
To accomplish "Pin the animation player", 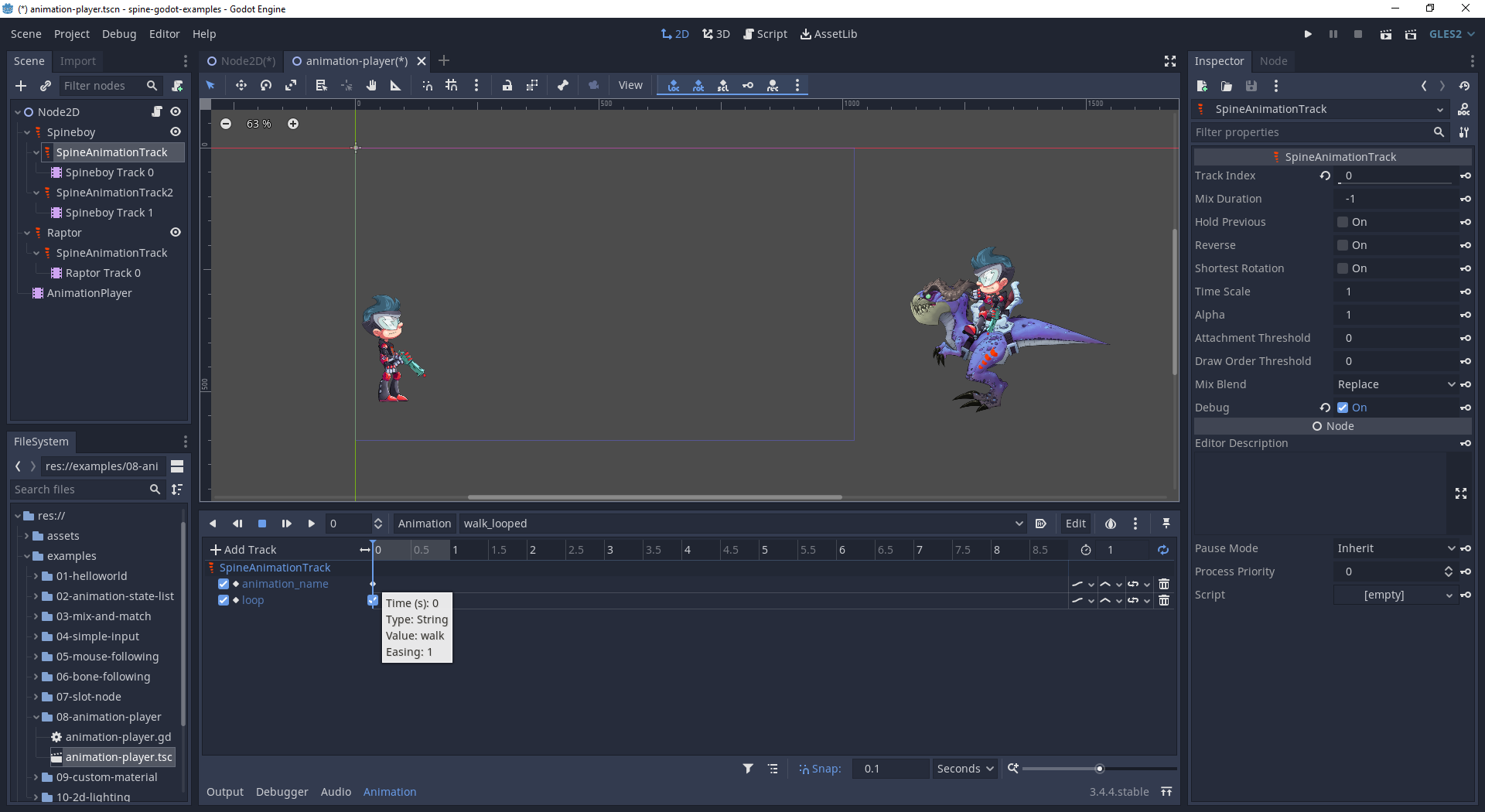I will (1166, 524).
